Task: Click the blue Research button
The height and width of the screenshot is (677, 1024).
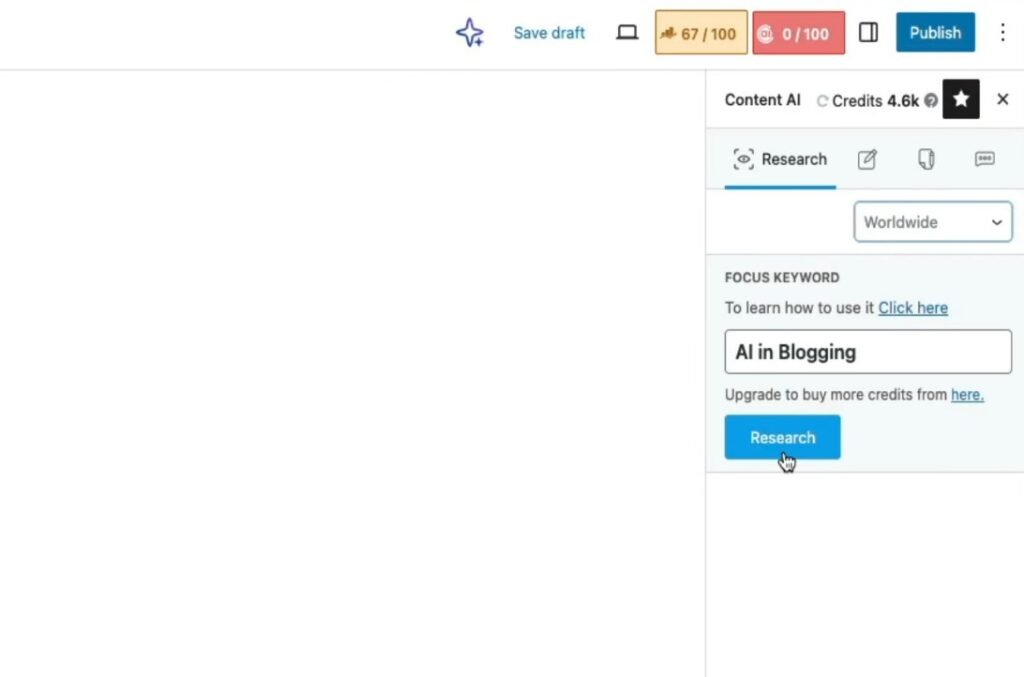Action: pos(782,438)
